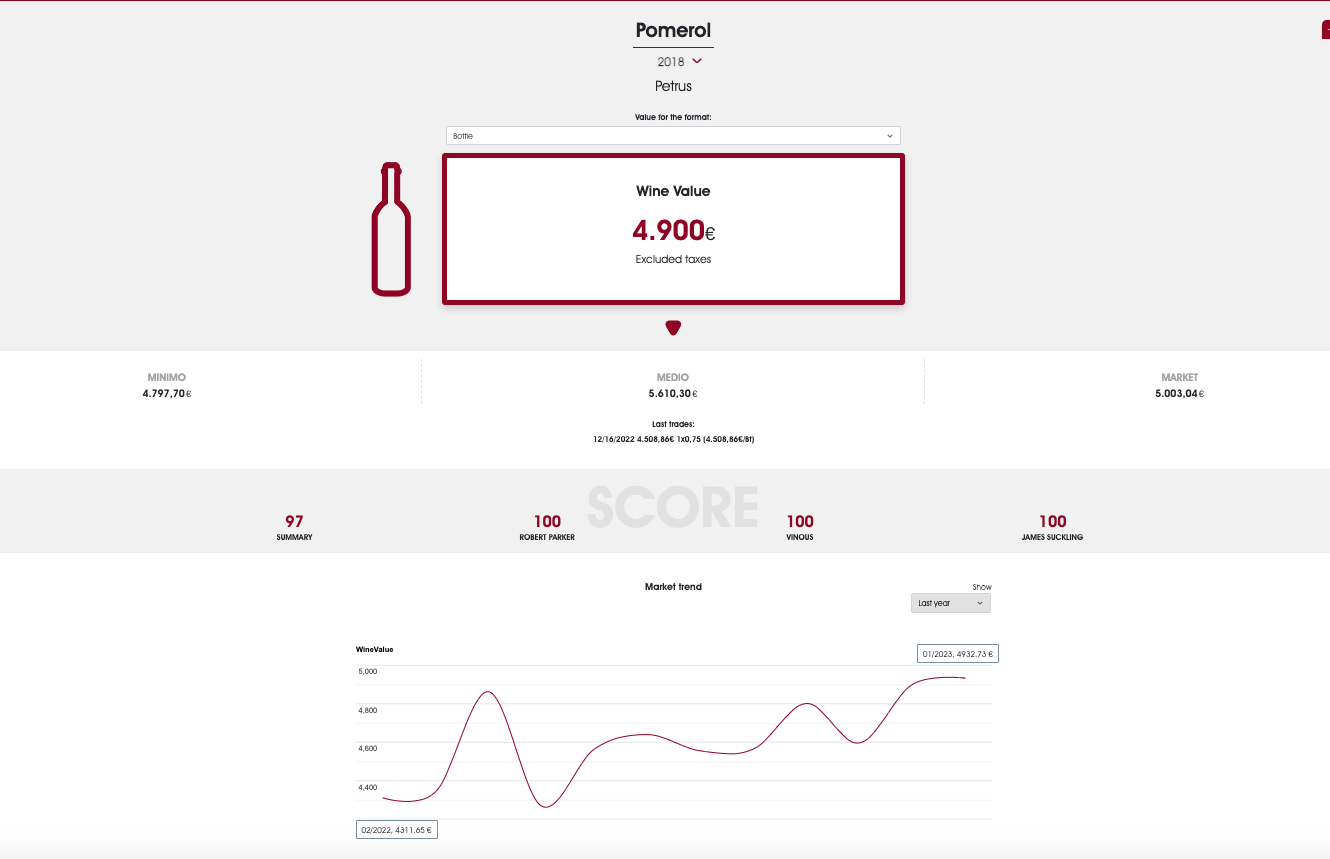Viewport: 1330px width, 859px height.
Task: Click the Pomerol heading
Action: coord(674,31)
